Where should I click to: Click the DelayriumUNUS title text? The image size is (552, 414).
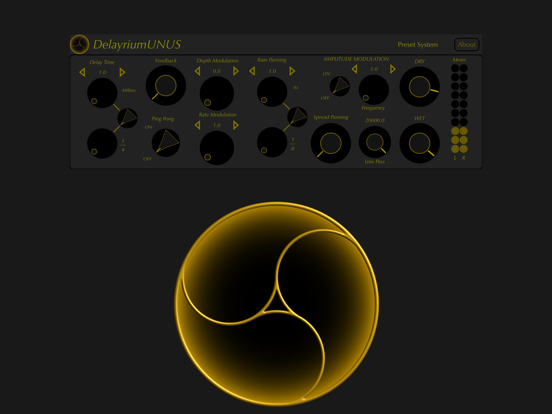137,45
